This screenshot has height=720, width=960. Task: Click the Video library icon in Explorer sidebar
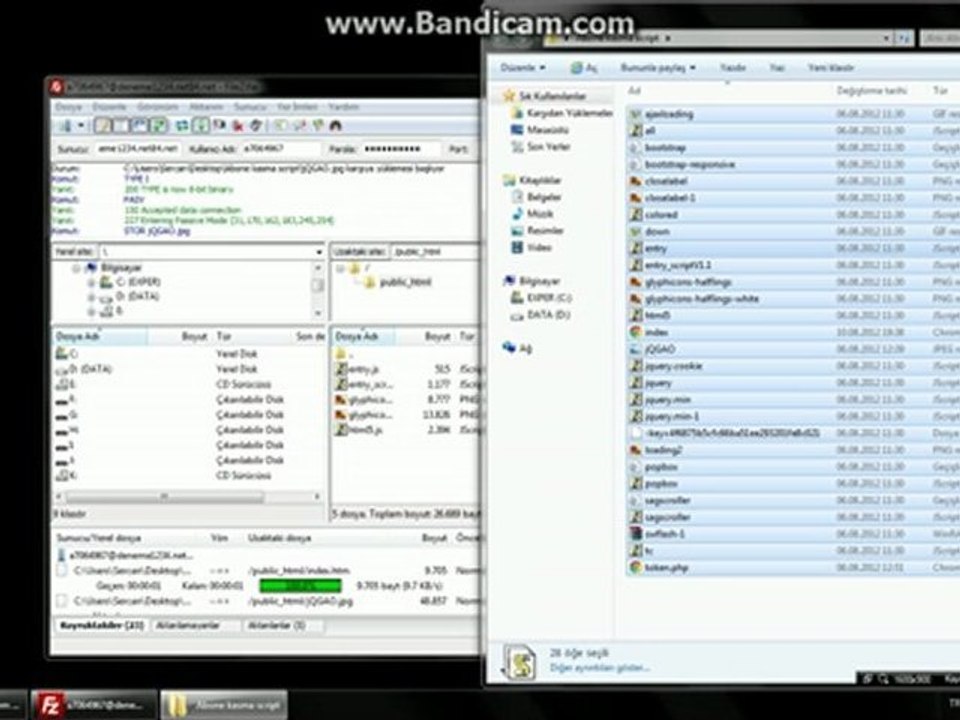(x=517, y=247)
